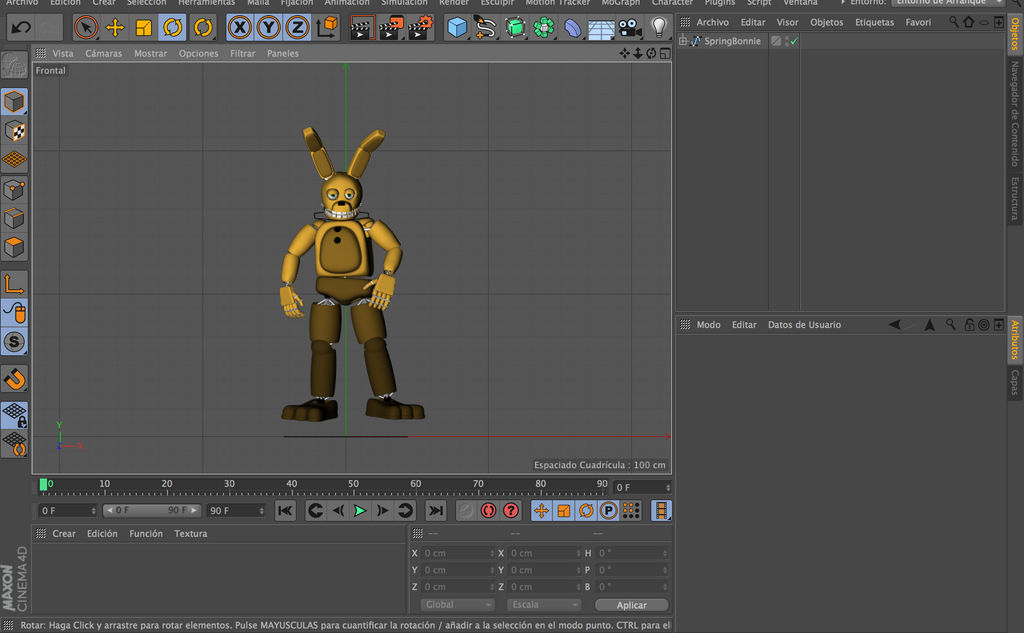The height and width of the screenshot is (633, 1024).
Task: Open viewport Cámaras menu
Action: (104, 54)
